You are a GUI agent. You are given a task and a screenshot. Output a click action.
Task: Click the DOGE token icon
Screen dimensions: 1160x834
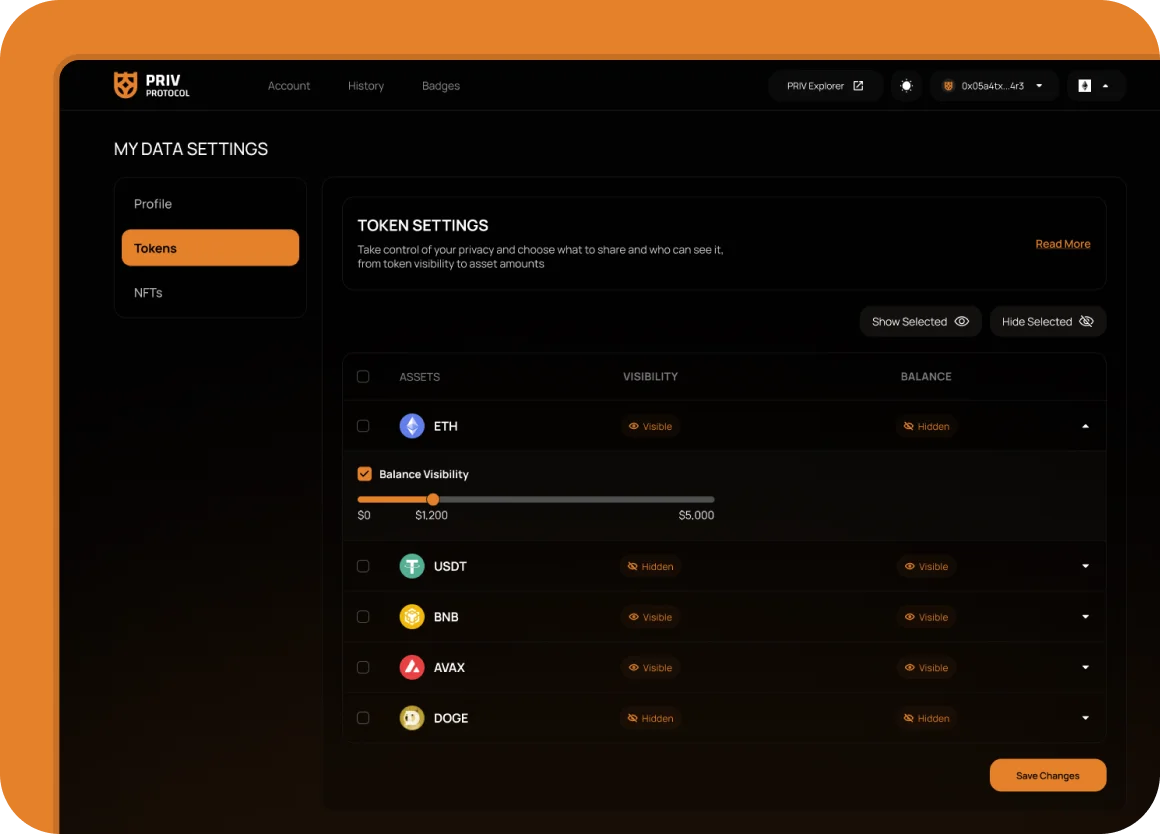click(412, 718)
